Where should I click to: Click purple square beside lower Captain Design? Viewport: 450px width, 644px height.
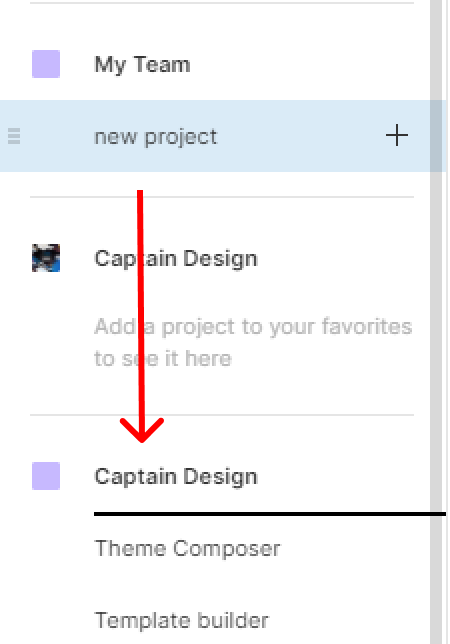pos(46,476)
